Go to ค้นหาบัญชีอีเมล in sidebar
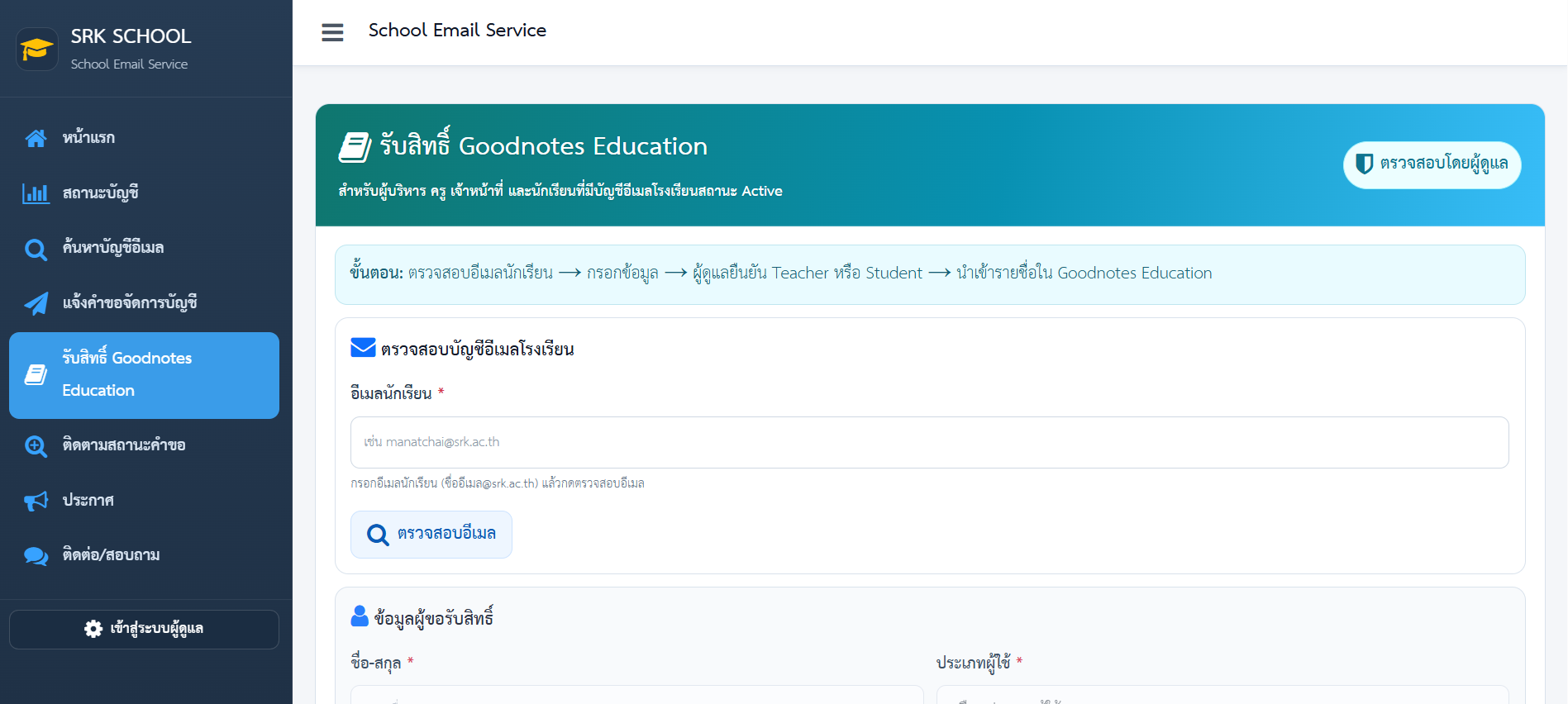The height and width of the screenshot is (704, 1568). pyautogui.click(x=144, y=248)
